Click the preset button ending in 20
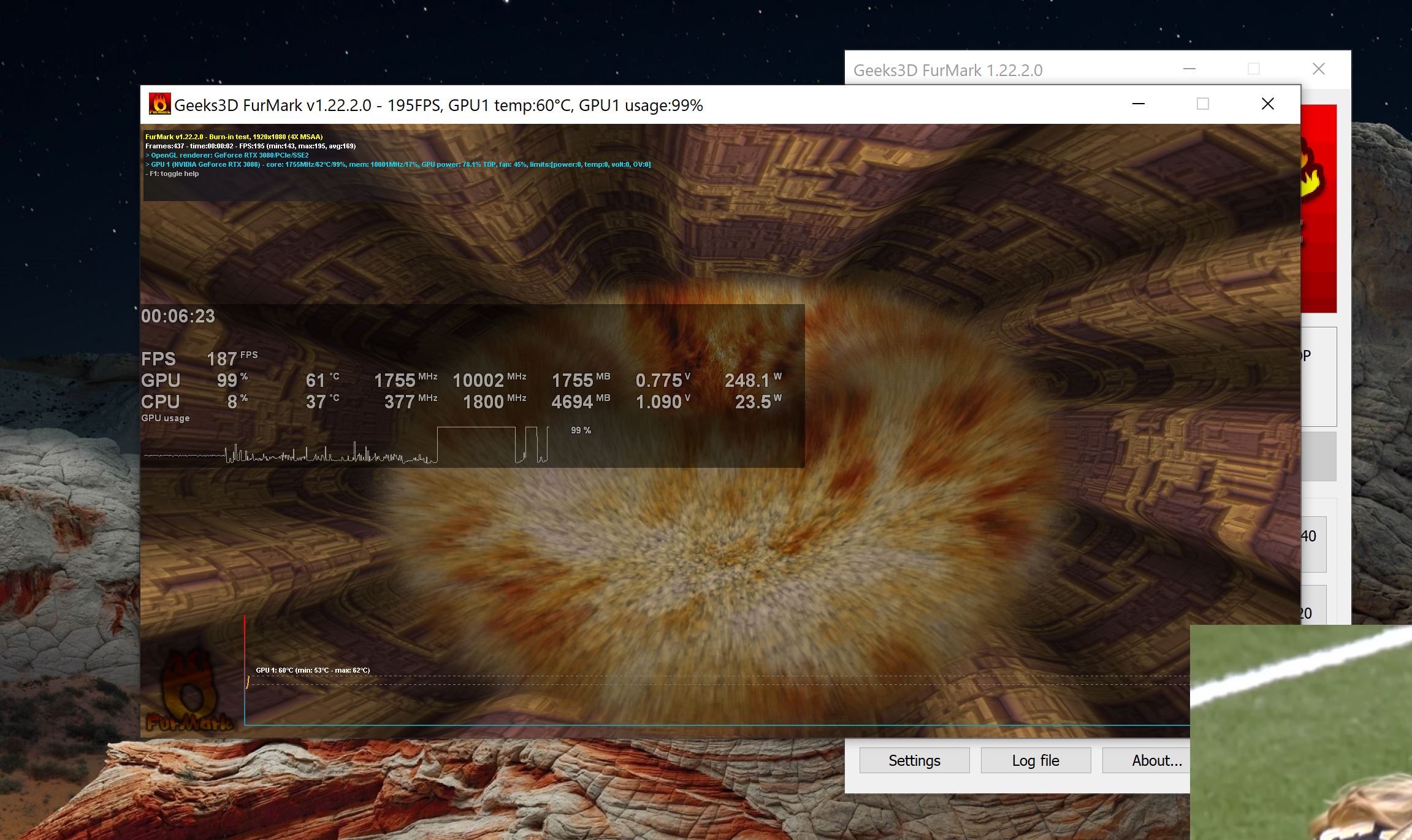1412x840 pixels. pyautogui.click(x=1313, y=606)
